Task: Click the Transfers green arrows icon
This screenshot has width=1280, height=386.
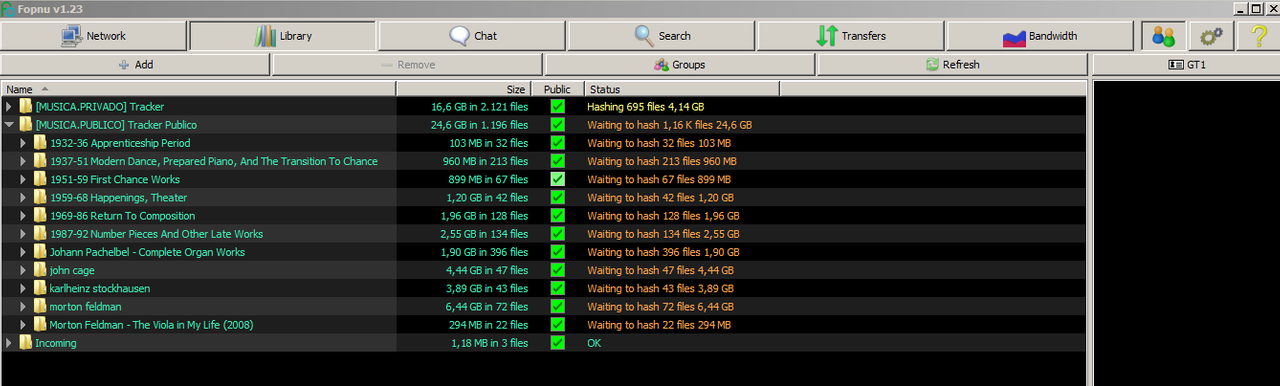Action: point(826,36)
